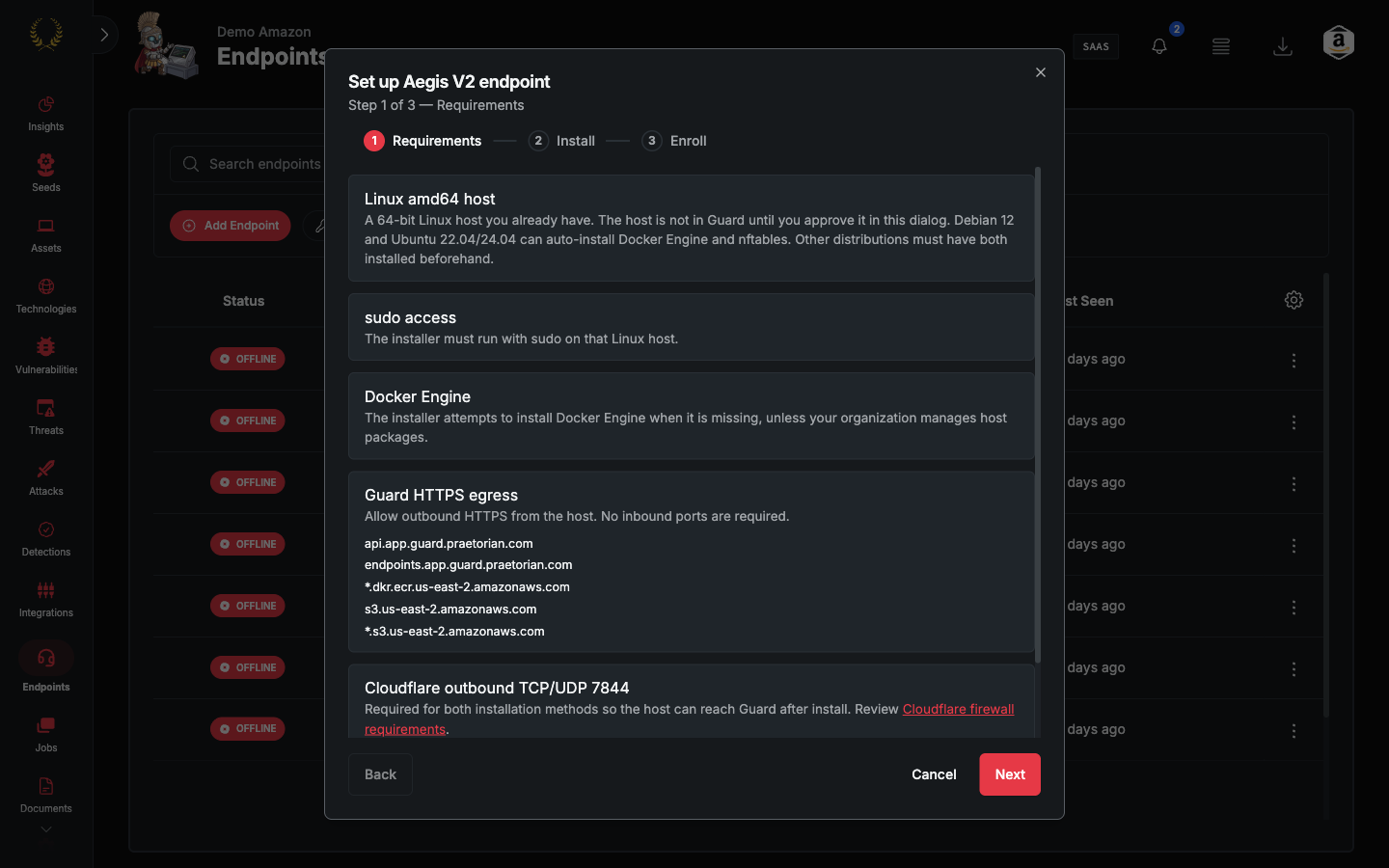Open row menu for second OFFLINE endpoint
The height and width of the screenshot is (868, 1389).
pos(1294,421)
